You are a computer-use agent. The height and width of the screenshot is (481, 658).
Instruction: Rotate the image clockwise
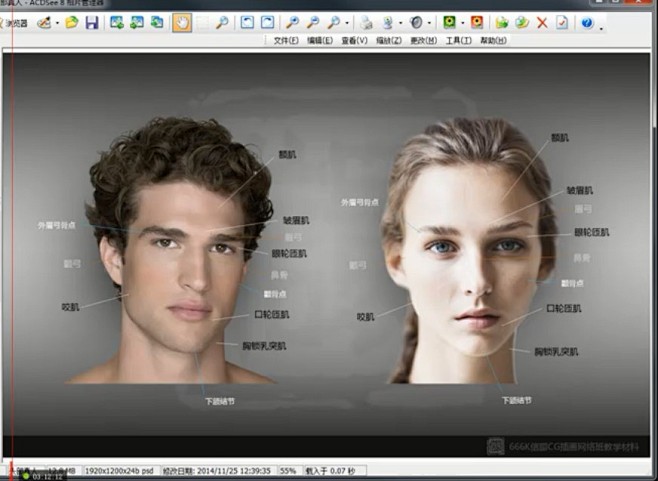tap(267, 22)
